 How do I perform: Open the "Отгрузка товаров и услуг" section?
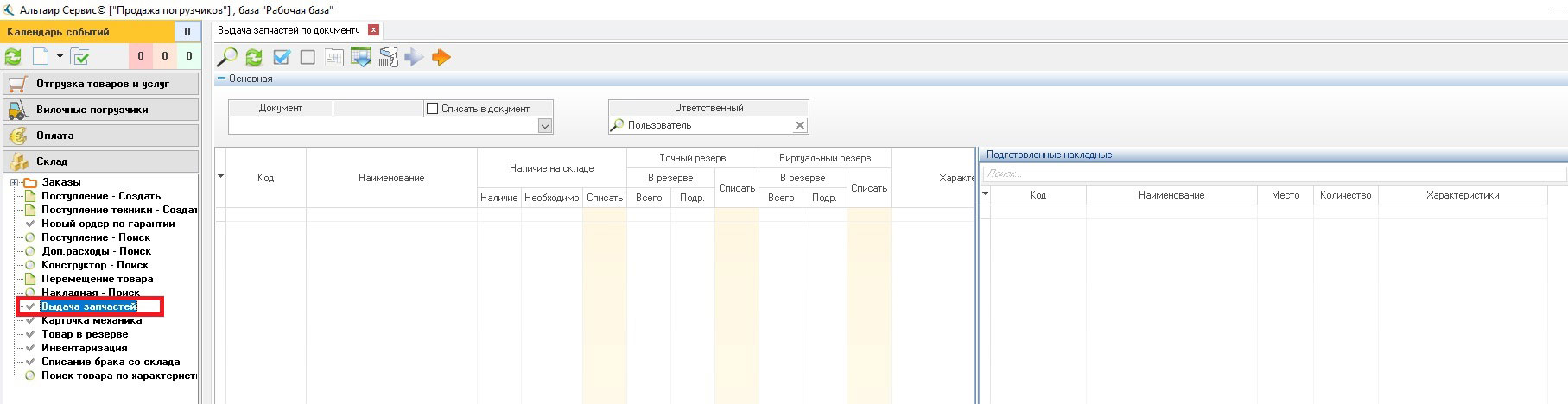click(100, 84)
